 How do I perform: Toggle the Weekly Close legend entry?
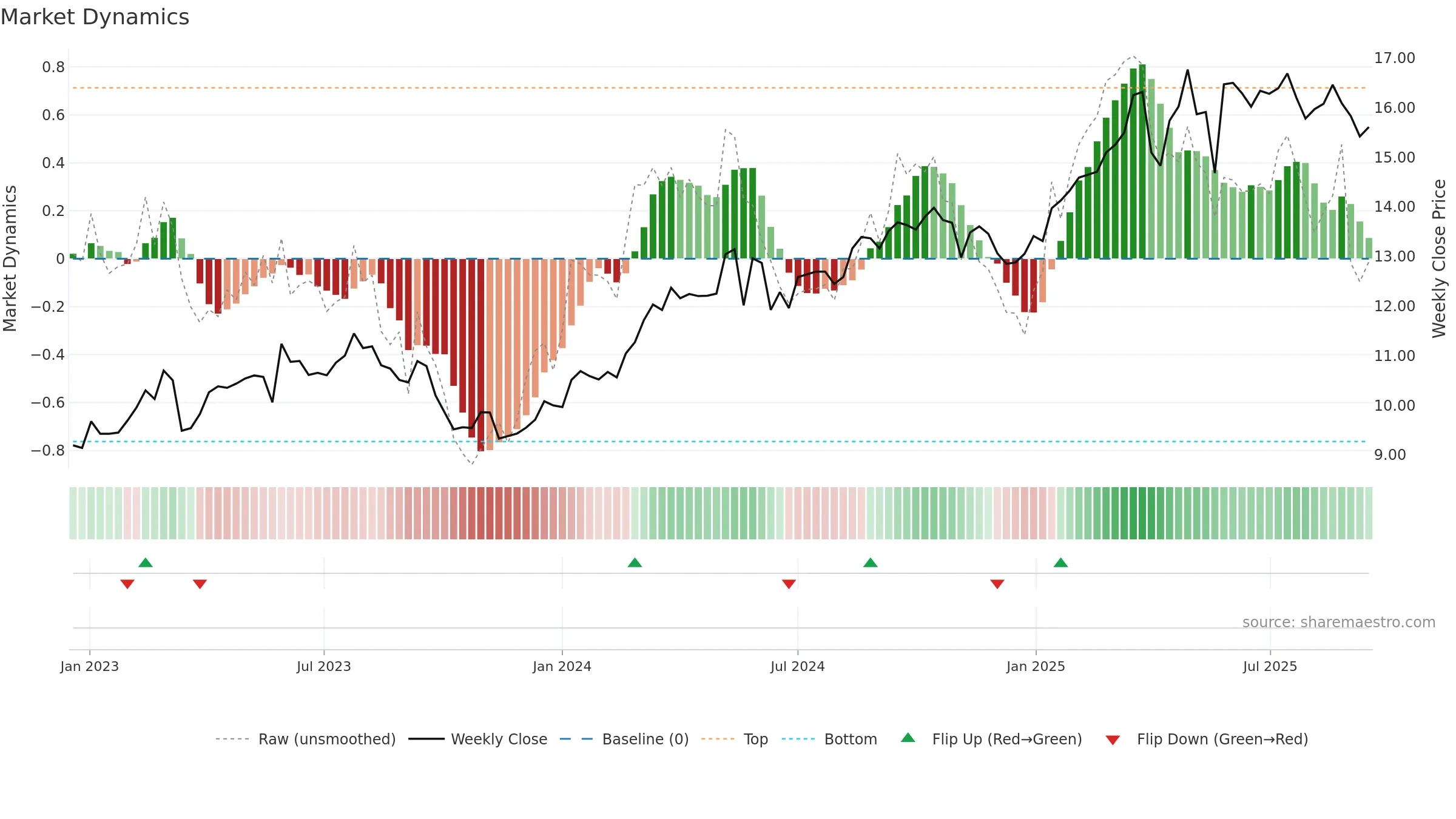click(x=477, y=739)
